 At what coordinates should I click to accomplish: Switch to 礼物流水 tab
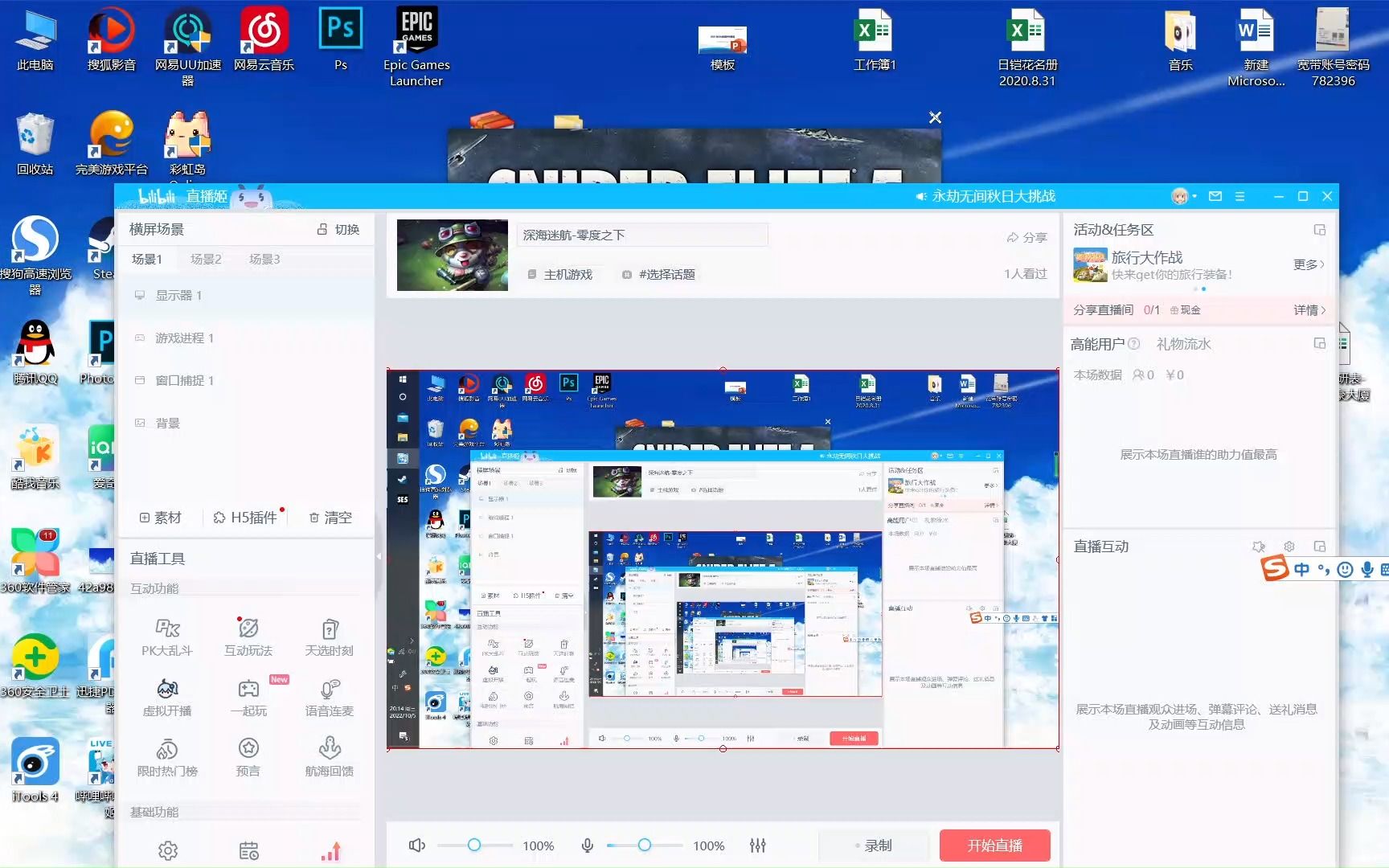(1183, 344)
